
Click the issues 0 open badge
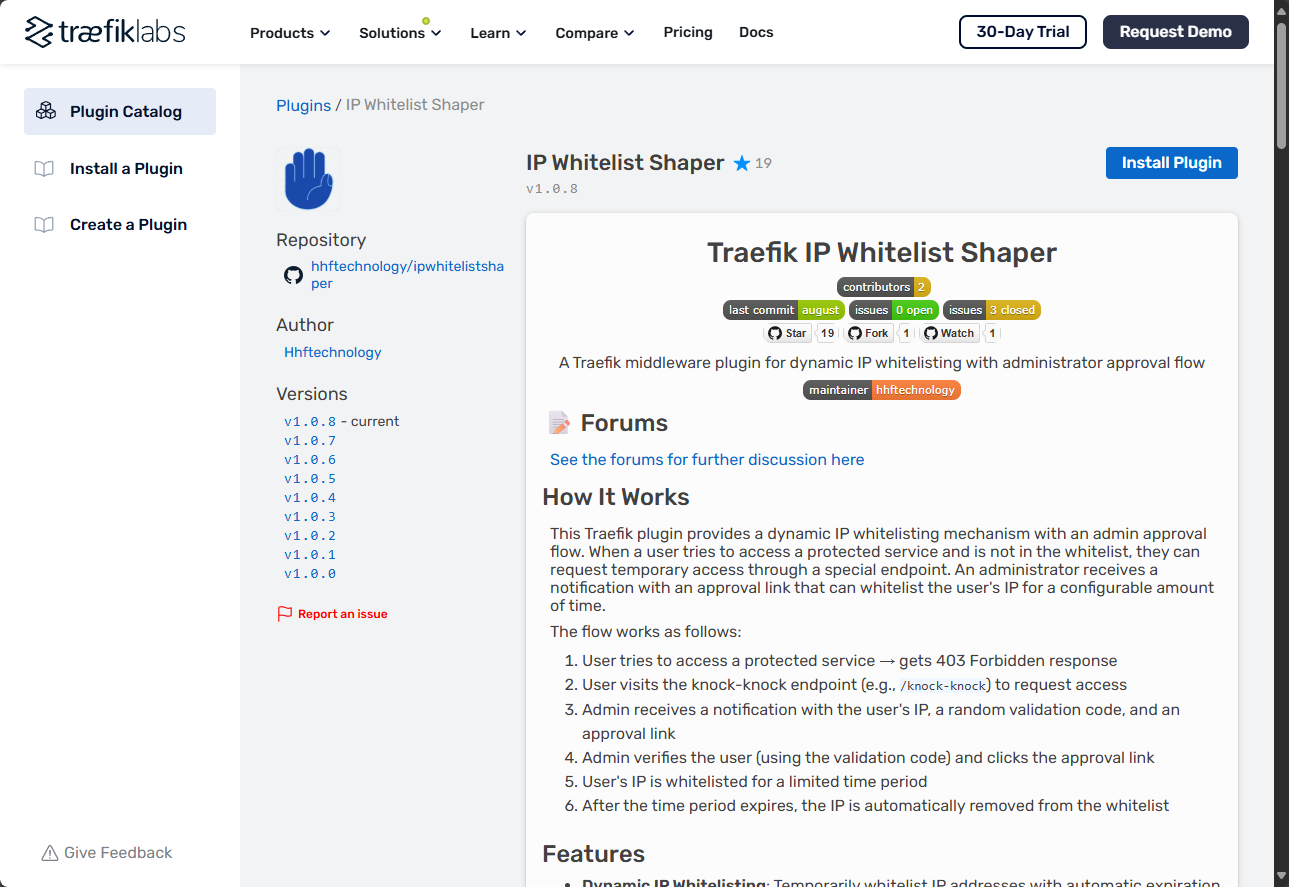click(x=894, y=310)
